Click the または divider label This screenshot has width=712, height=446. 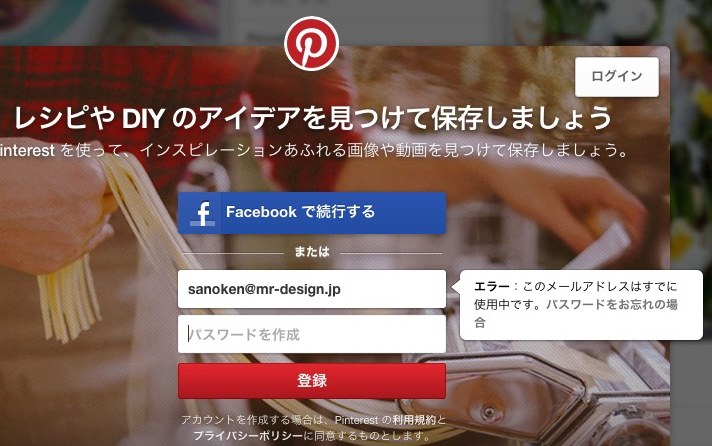[312, 252]
